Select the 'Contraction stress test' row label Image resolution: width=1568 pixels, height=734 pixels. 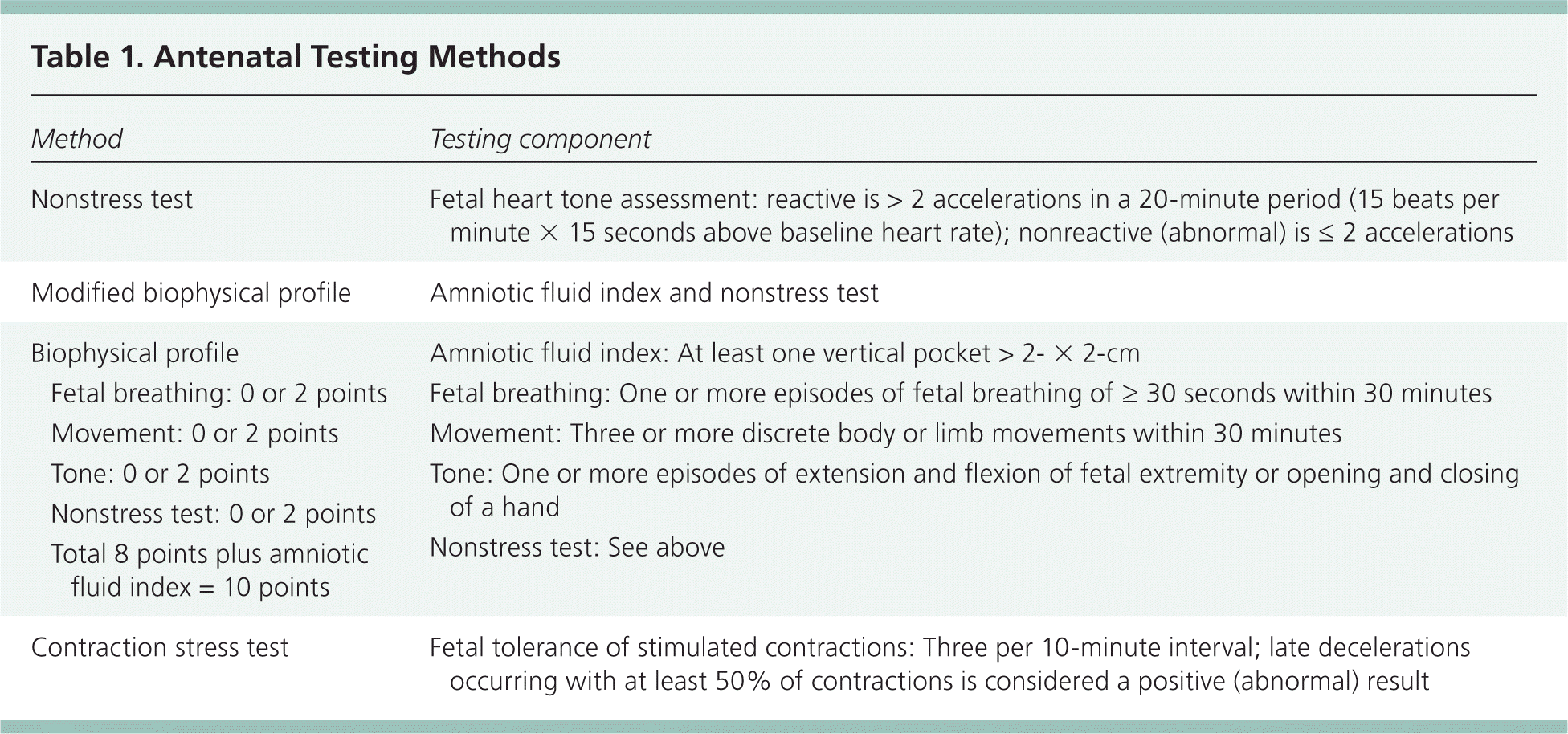pyautogui.click(x=159, y=648)
